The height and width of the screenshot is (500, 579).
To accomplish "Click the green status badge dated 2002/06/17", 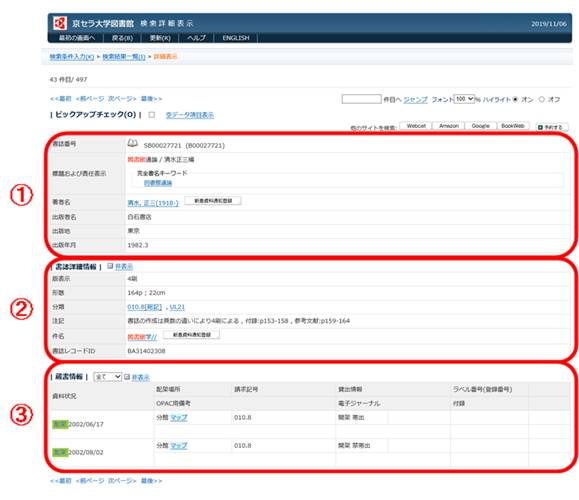I will (60, 424).
